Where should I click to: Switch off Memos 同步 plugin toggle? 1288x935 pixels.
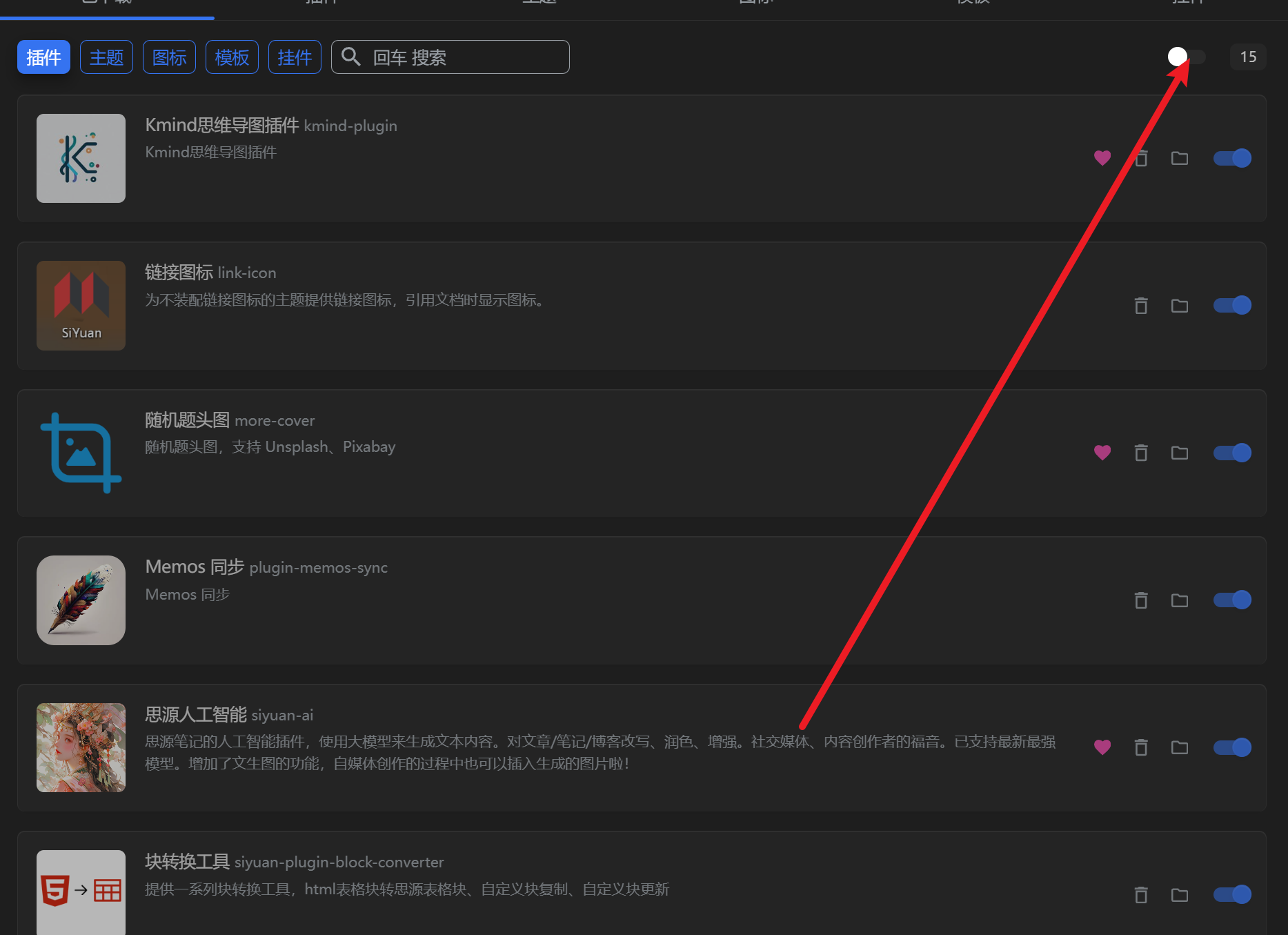pyautogui.click(x=1232, y=600)
